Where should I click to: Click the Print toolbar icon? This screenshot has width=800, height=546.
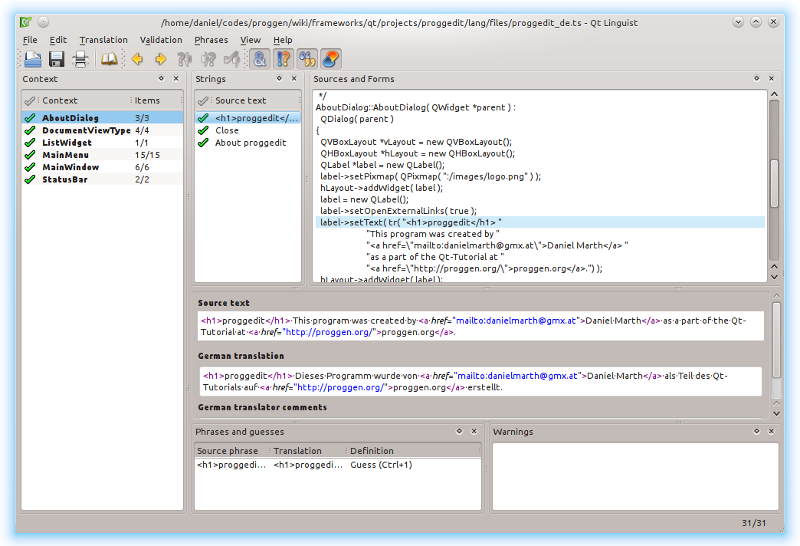coord(80,59)
